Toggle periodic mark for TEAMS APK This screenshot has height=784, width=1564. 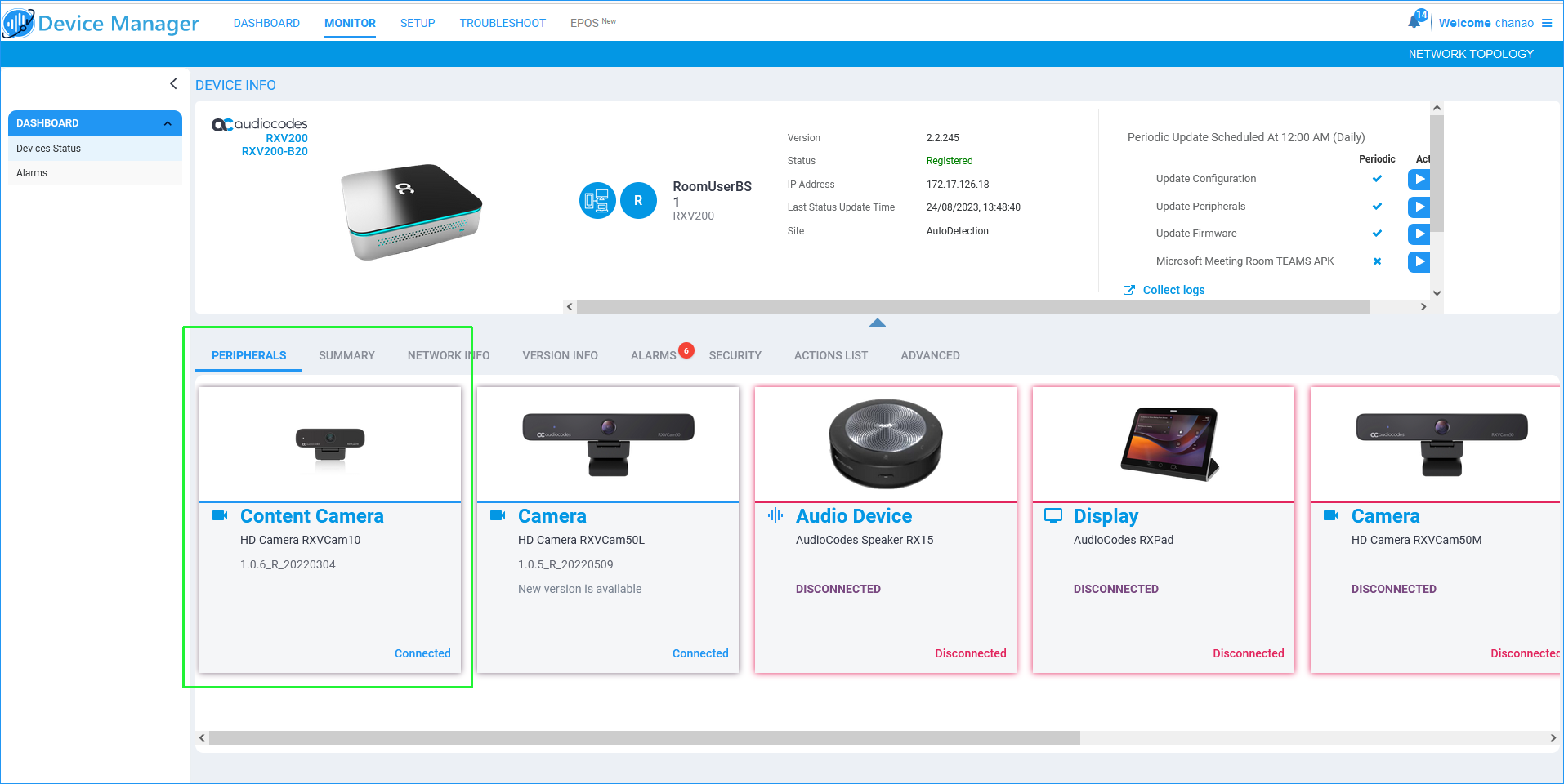pos(1377,261)
